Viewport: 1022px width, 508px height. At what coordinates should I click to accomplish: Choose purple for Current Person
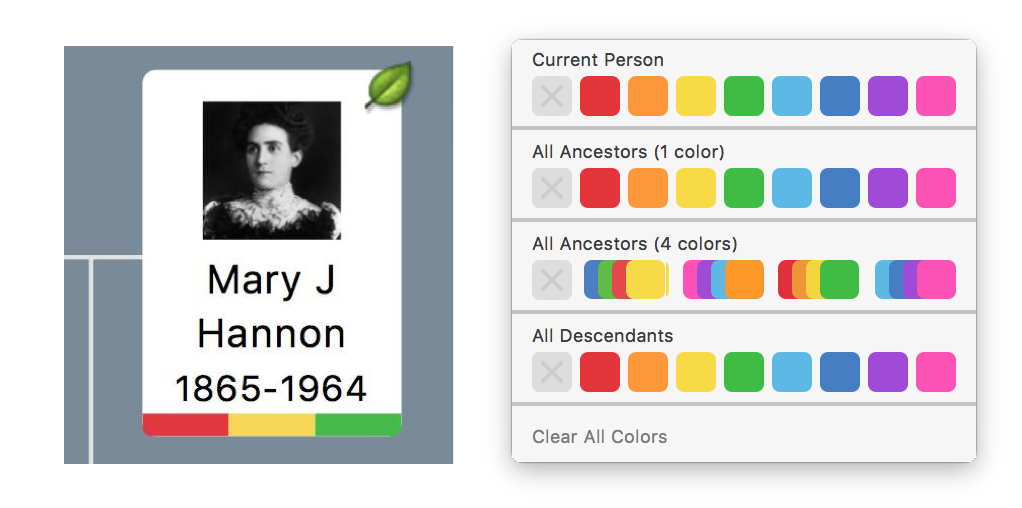pyautogui.click(x=888, y=96)
